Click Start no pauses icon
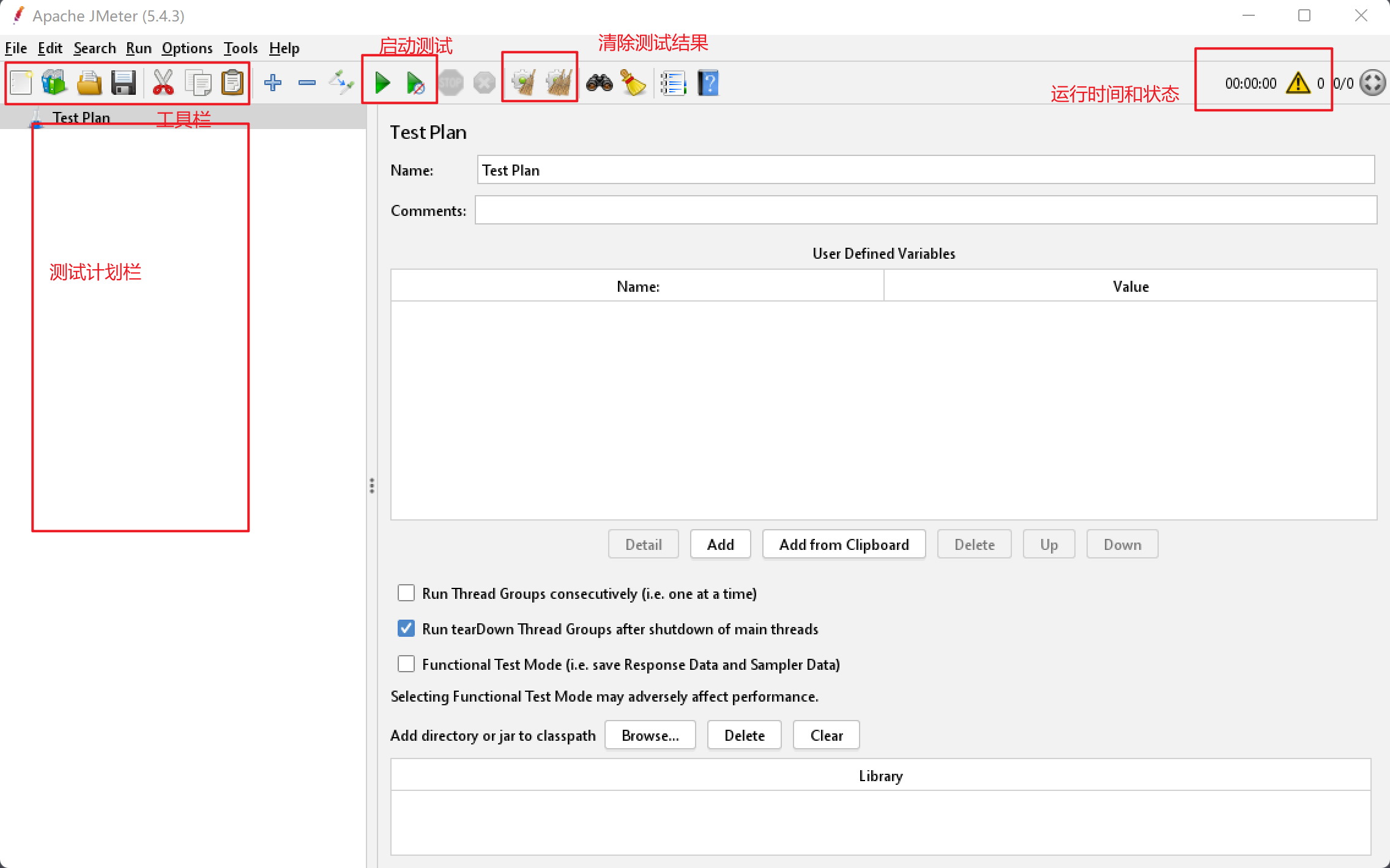Viewport: 1390px width, 868px height. coord(415,83)
